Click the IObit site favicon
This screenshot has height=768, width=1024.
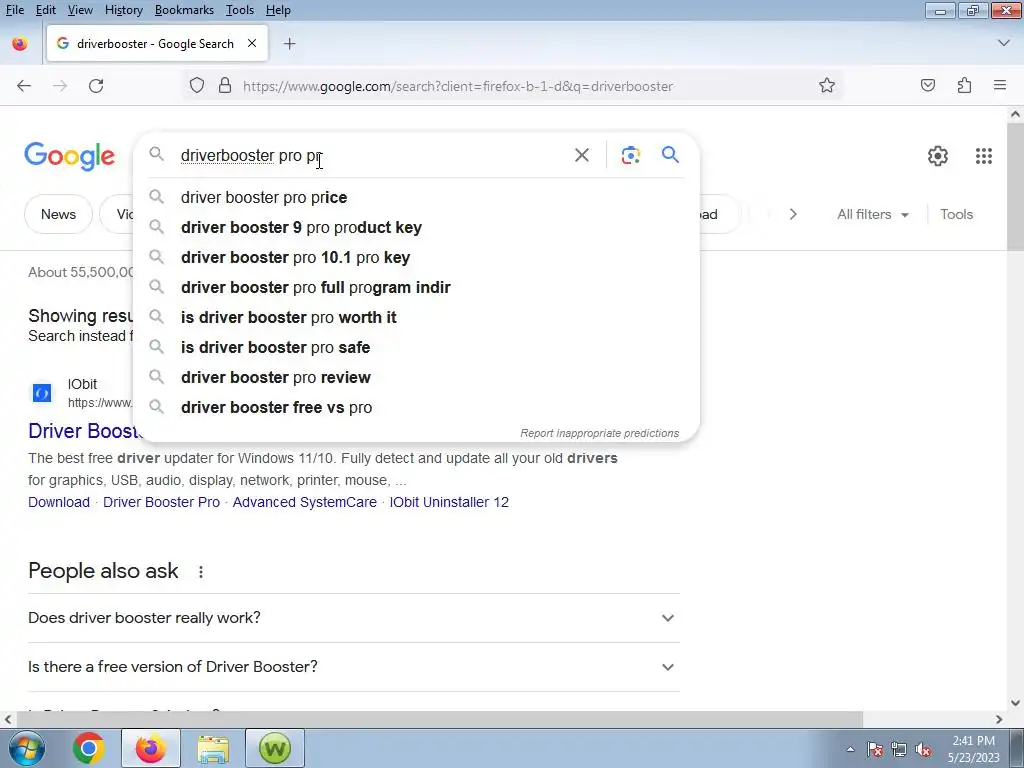point(42,392)
